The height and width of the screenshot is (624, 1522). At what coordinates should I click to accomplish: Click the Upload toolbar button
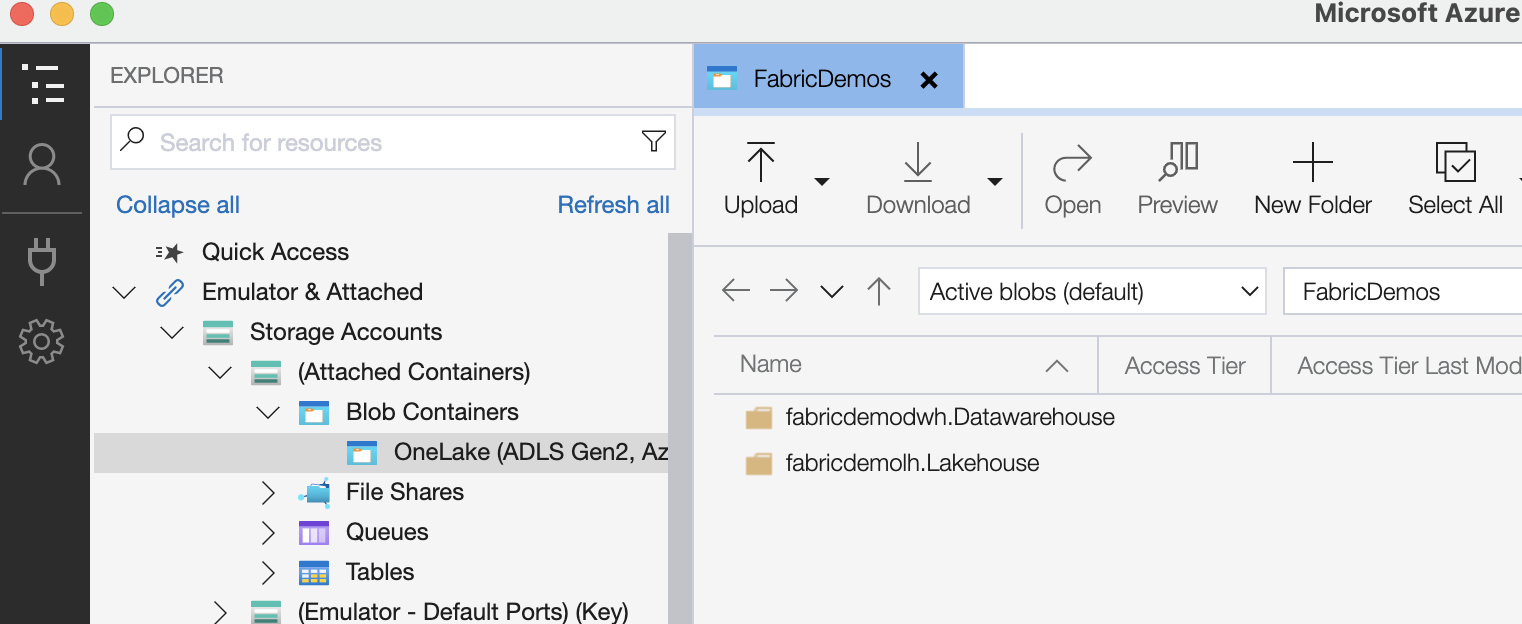coord(760,180)
